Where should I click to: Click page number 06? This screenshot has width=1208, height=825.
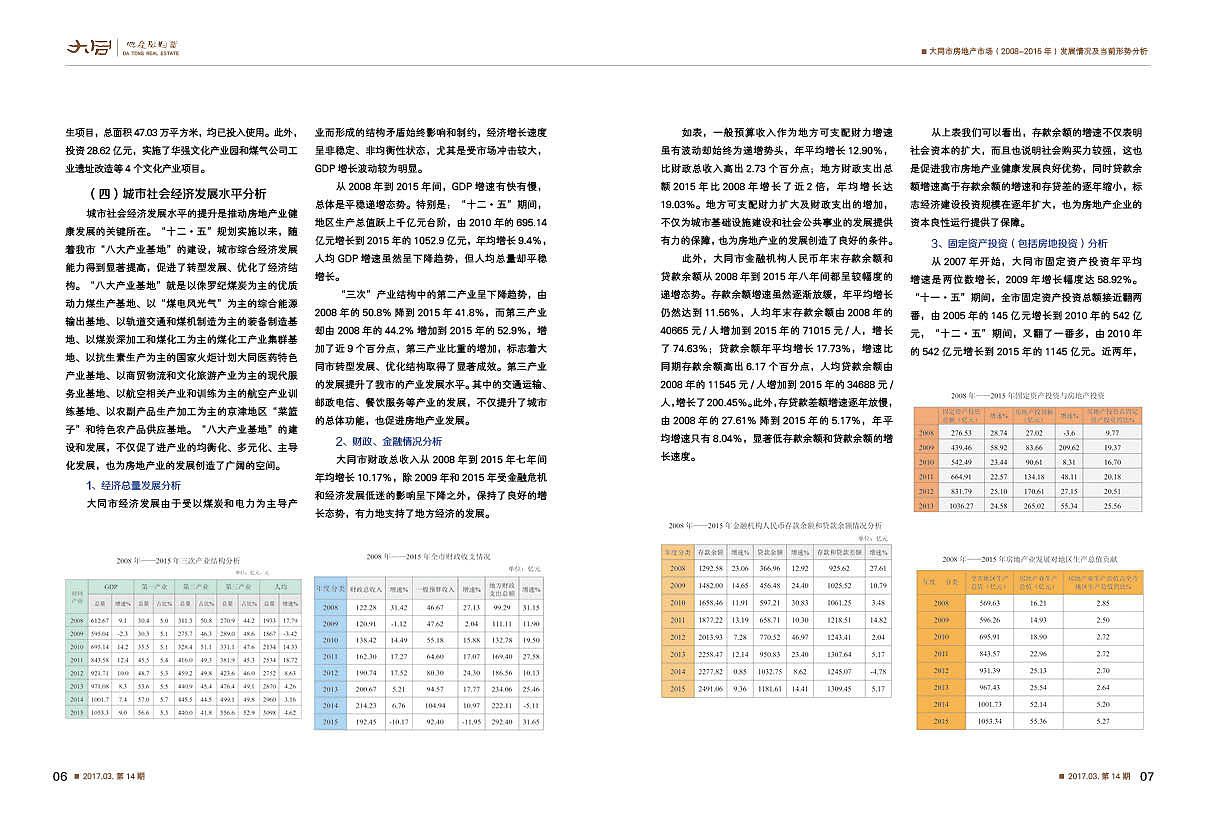(x=59, y=776)
